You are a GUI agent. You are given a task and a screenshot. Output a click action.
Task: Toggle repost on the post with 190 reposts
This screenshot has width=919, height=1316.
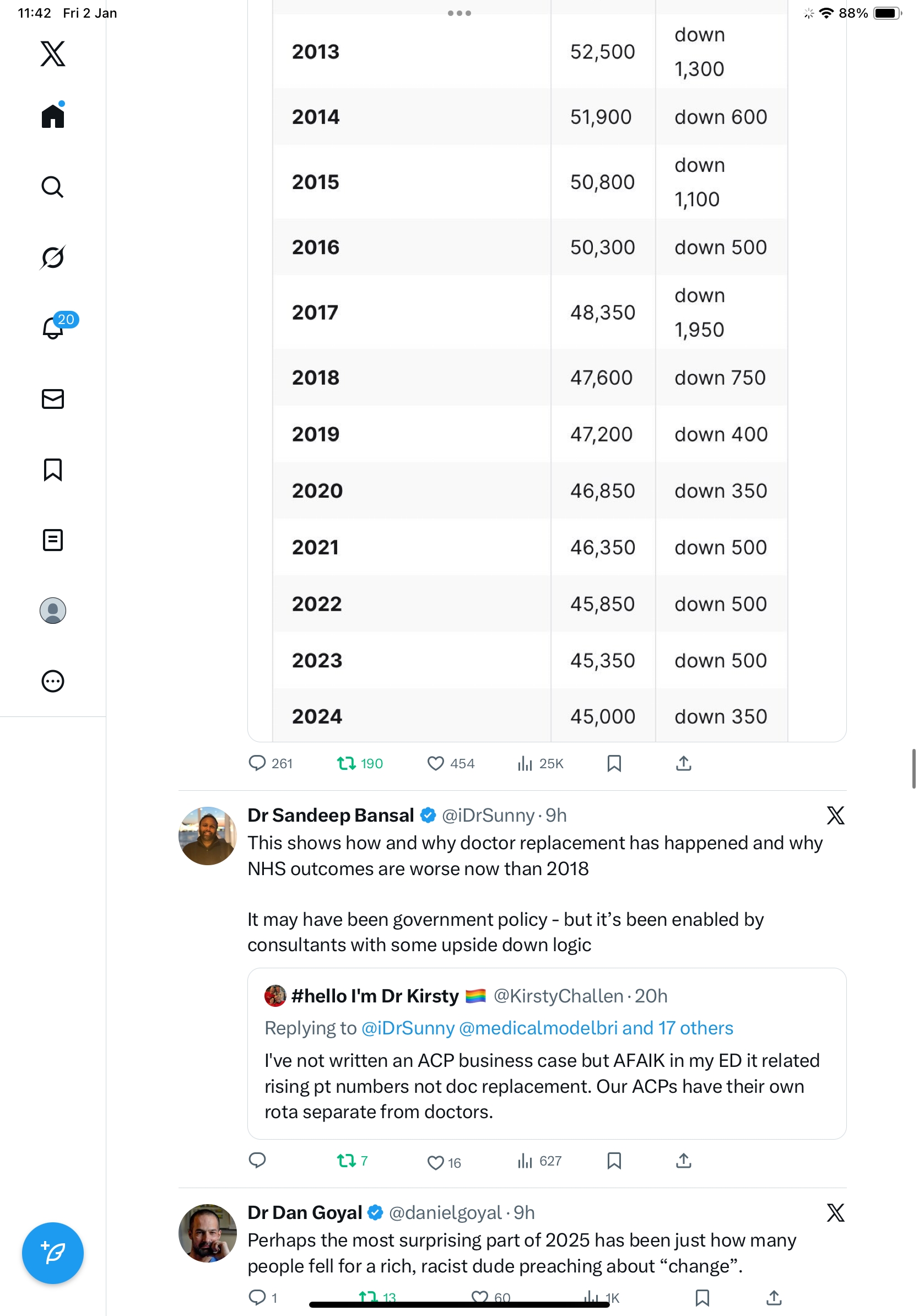click(x=346, y=763)
